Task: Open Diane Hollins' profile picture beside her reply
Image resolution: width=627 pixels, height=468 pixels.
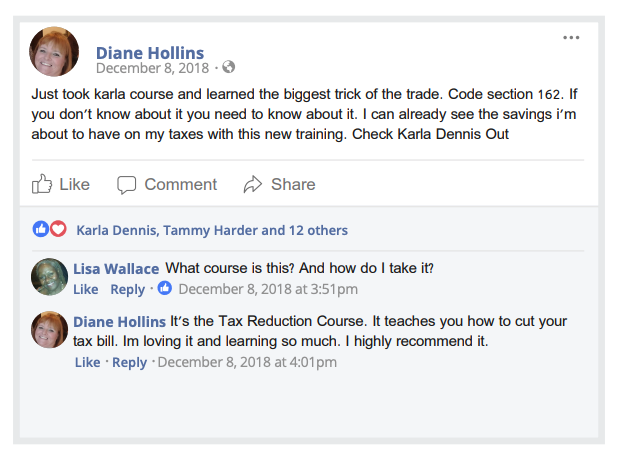Action: 50,330
